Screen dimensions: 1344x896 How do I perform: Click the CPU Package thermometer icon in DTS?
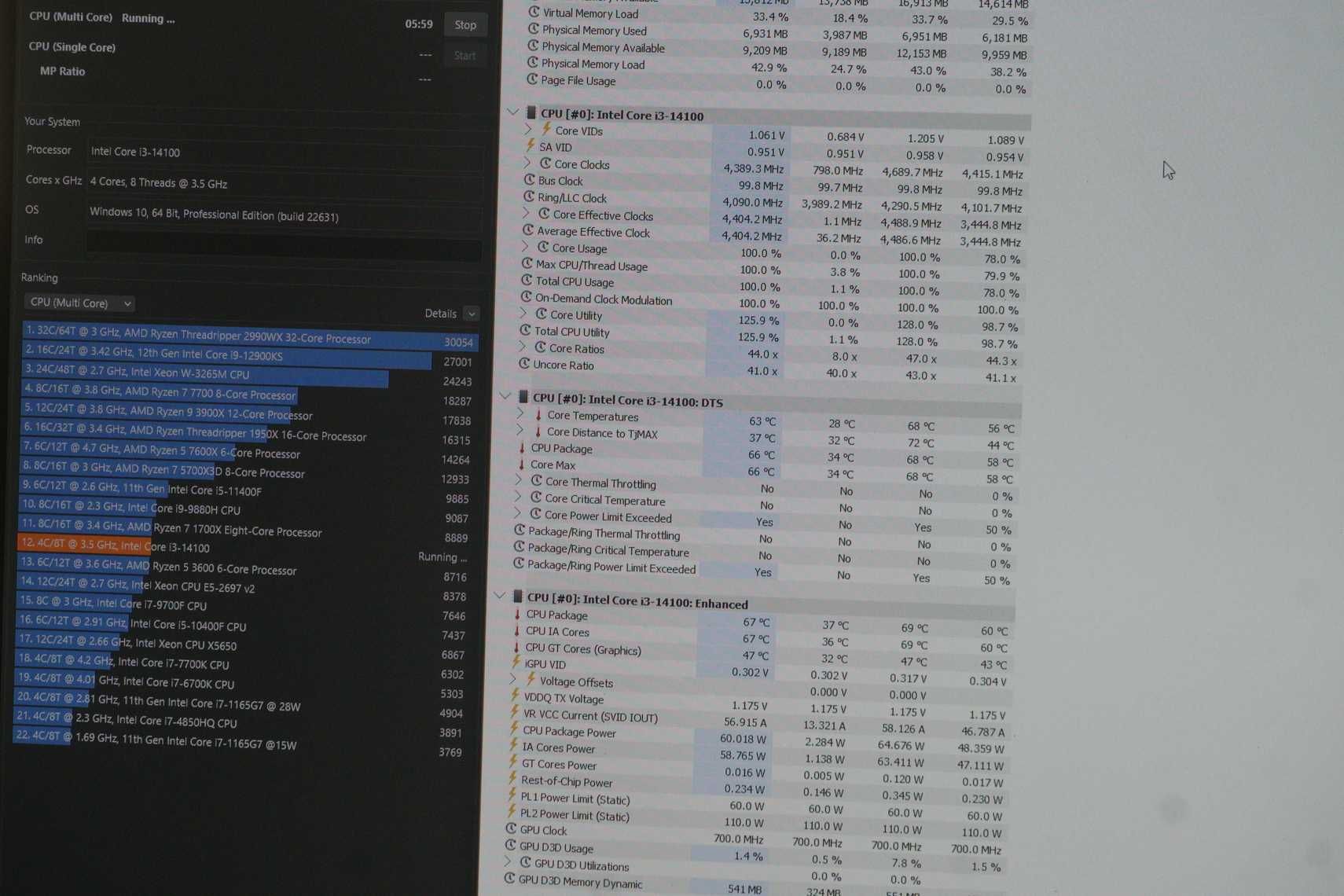click(x=522, y=447)
